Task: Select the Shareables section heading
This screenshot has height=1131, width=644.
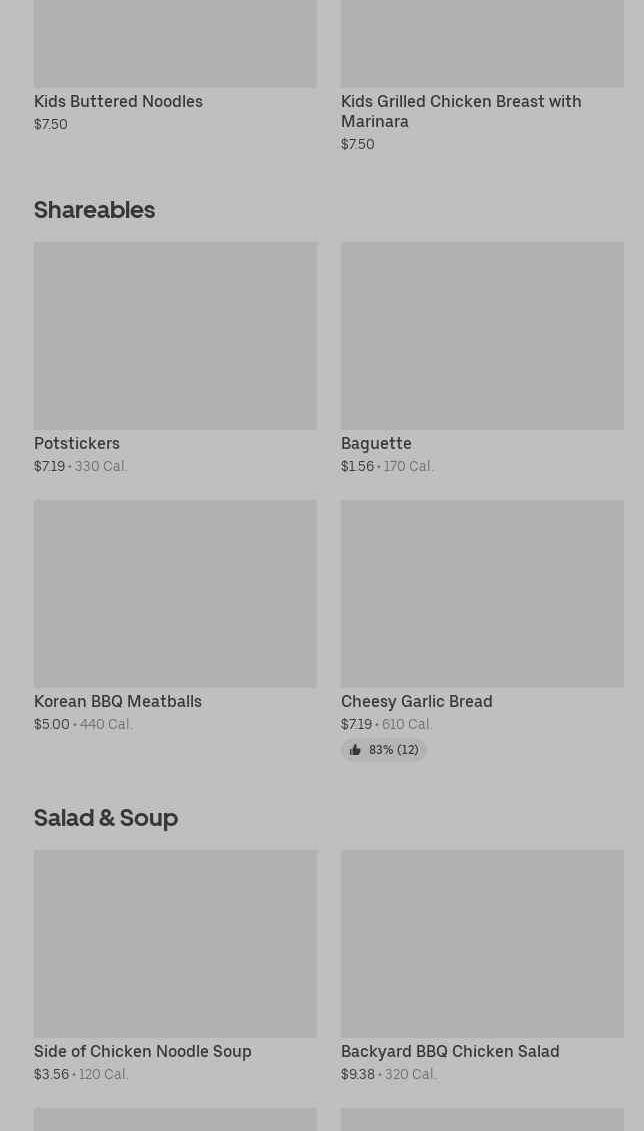Action: click(x=94, y=210)
